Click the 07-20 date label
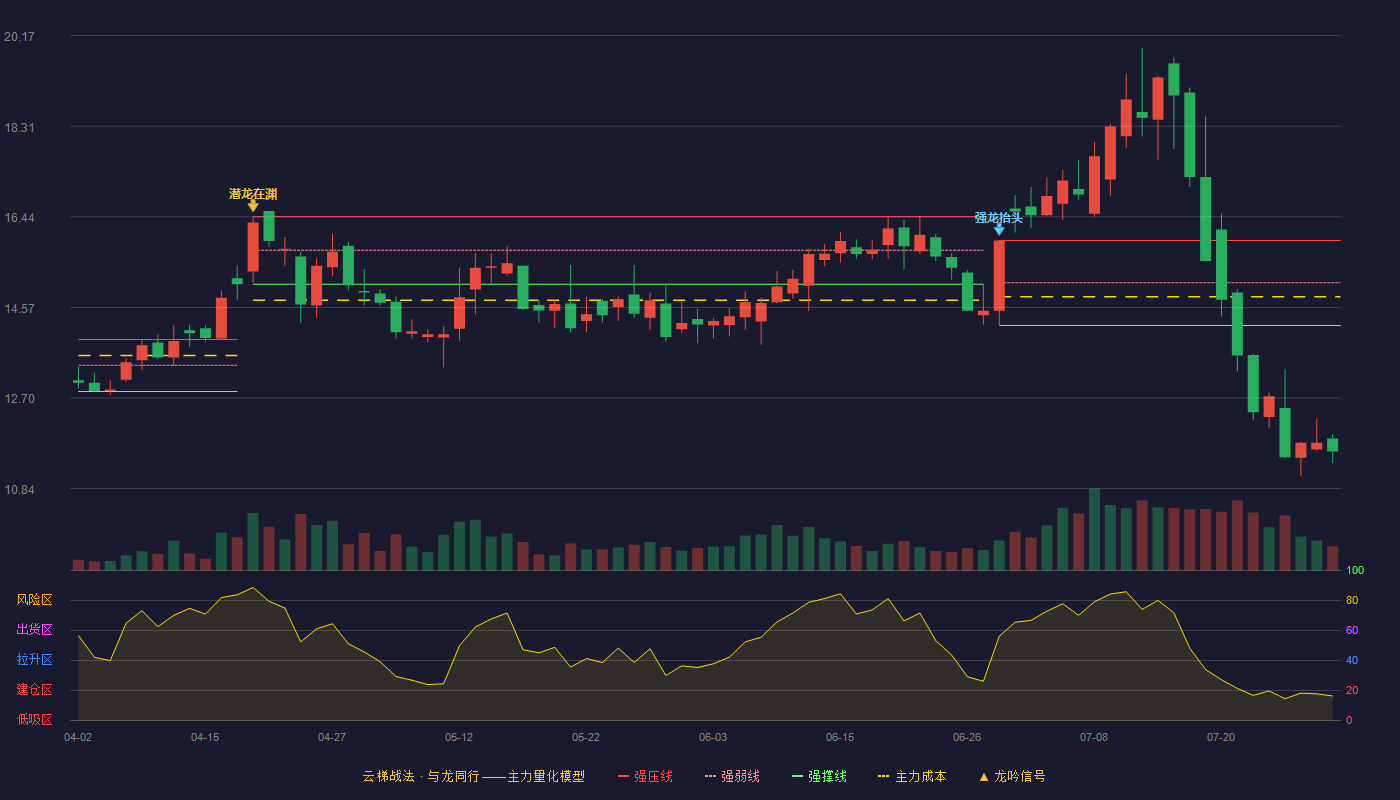The height and width of the screenshot is (800, 1400). coord(1221,737)
